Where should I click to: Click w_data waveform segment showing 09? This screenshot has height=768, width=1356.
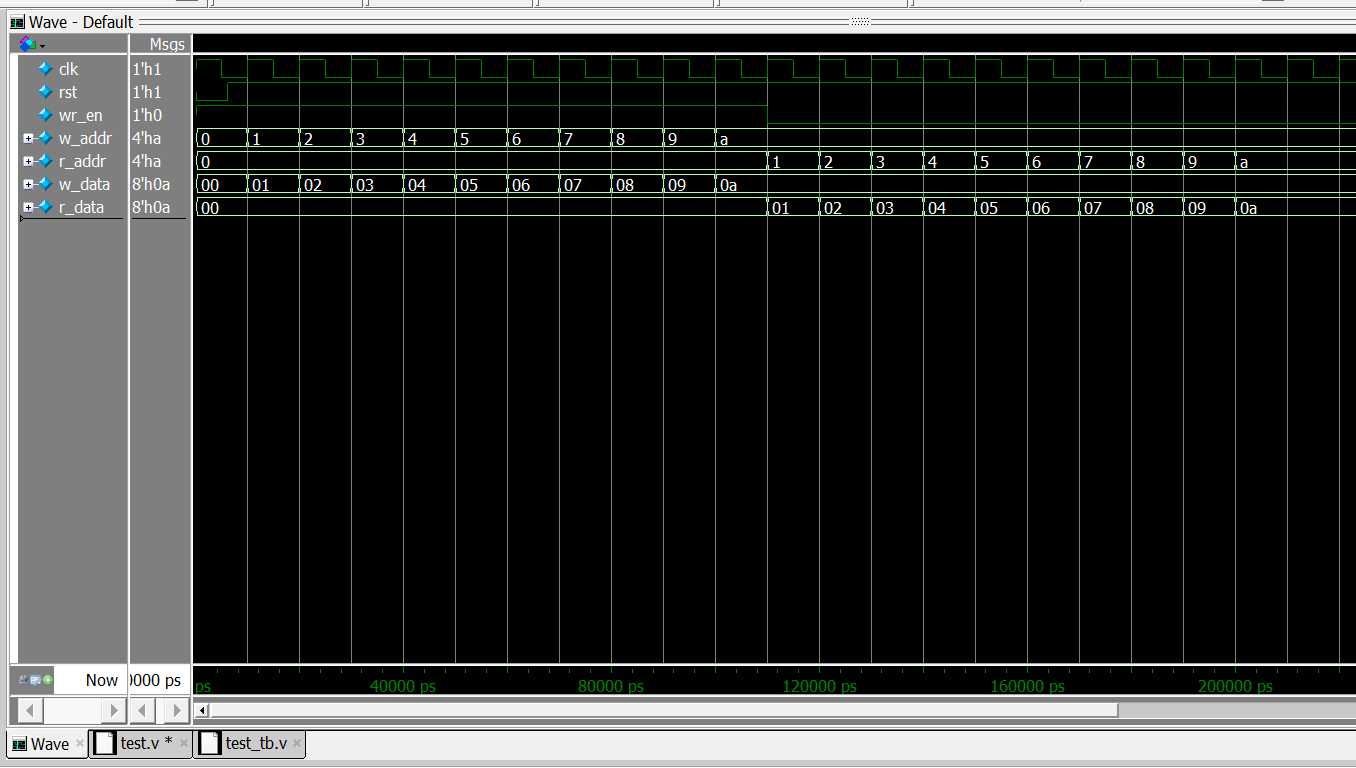point(689,185)
